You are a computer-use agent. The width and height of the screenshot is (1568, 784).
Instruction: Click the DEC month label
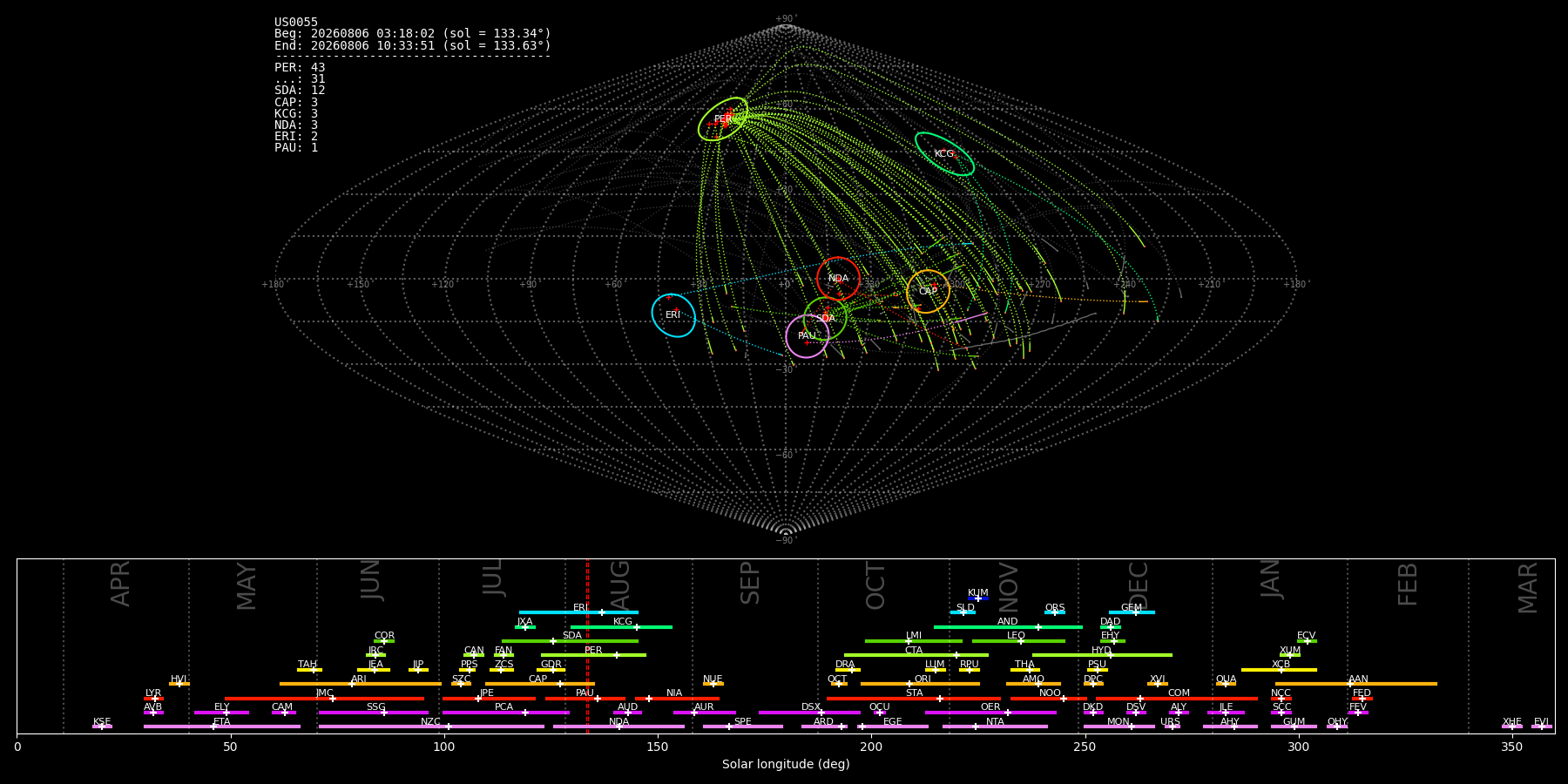[1139, 585]
